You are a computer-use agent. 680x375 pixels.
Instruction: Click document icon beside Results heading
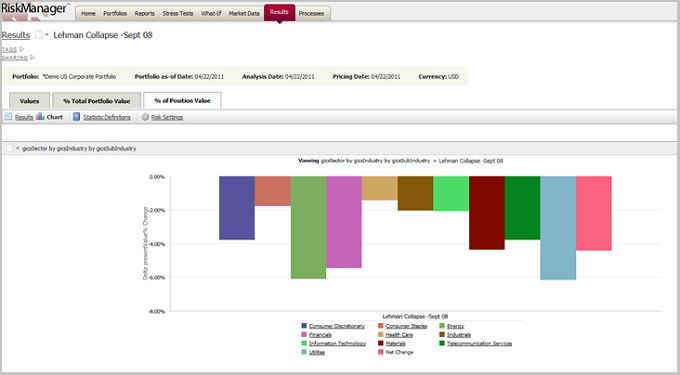point(39,35)
